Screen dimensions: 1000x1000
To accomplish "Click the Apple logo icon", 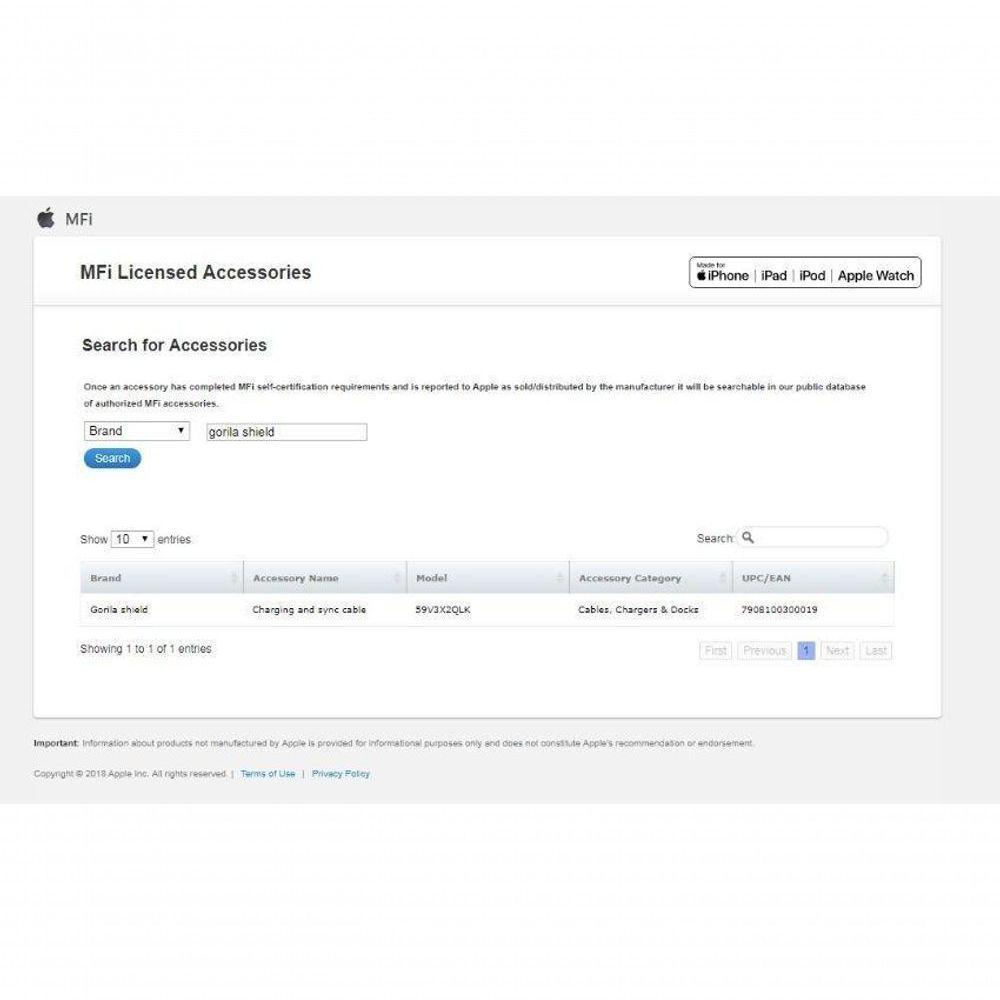I will pyautogui.click(x=45, y=218).
